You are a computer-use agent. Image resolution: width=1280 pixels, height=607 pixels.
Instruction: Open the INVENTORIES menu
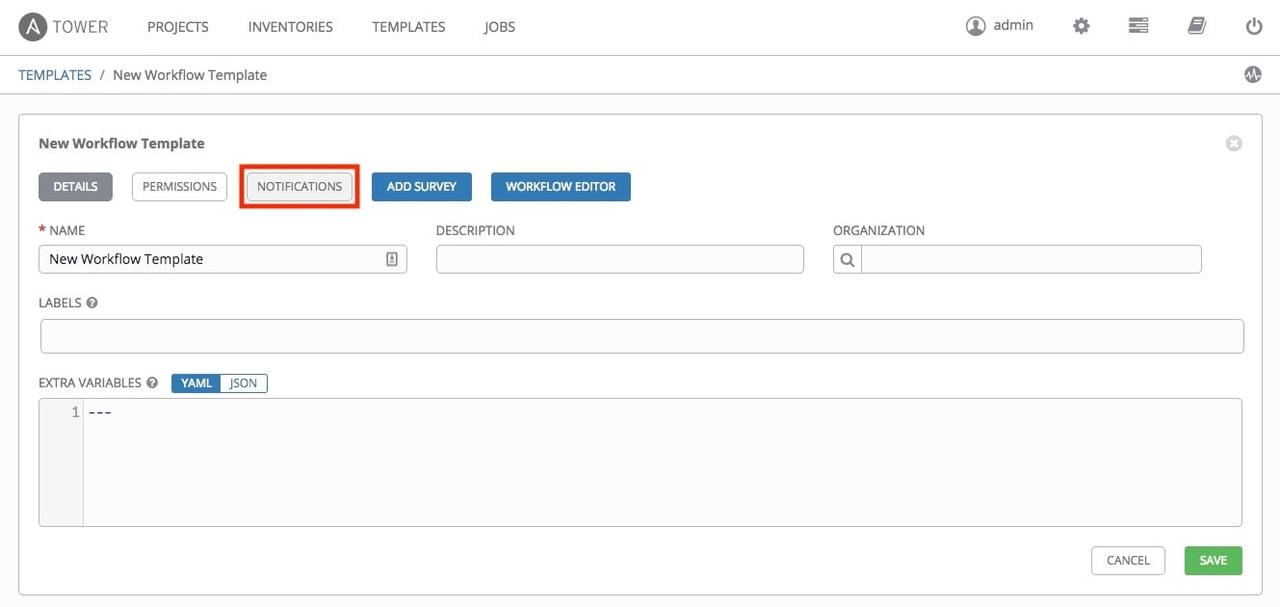pyautogui.click(x=290, y=27)
